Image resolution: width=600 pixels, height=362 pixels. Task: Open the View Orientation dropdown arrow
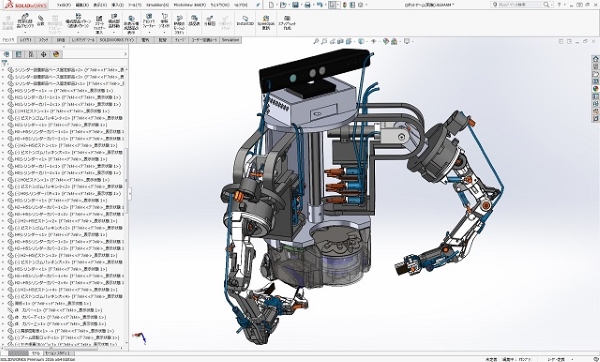(x=354, y=41)
